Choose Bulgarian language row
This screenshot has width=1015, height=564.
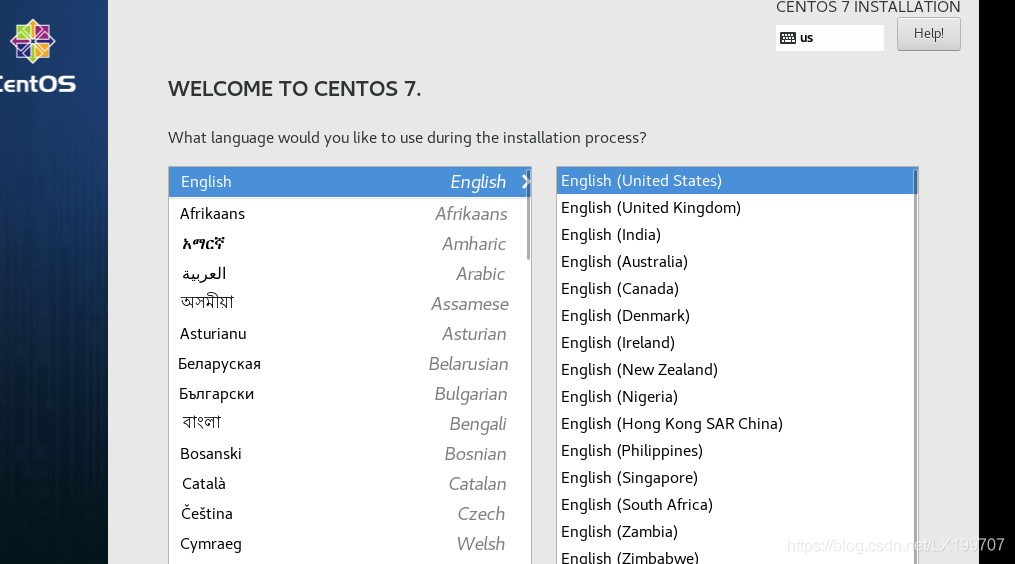click(350, 394)
